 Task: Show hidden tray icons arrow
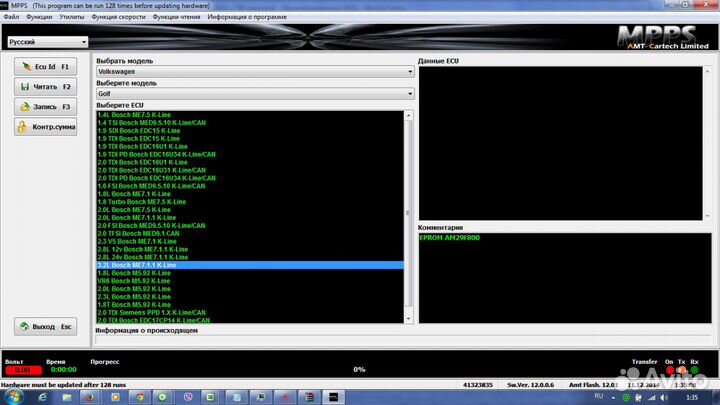pos(613,398)
